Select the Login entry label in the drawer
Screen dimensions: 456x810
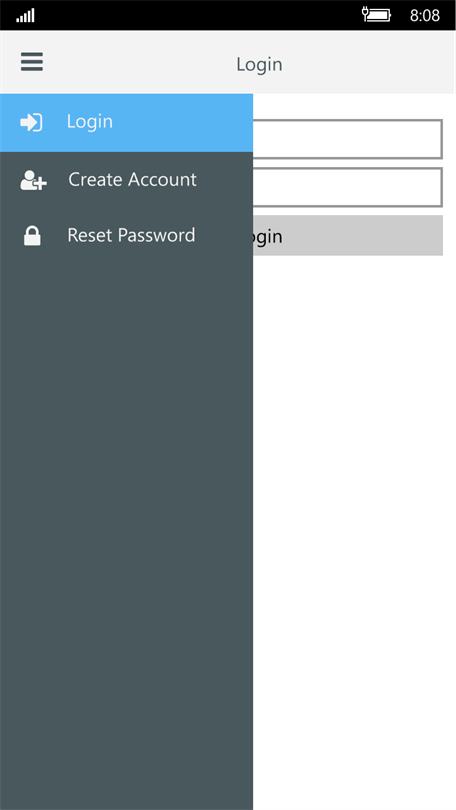tap(89, 122)
